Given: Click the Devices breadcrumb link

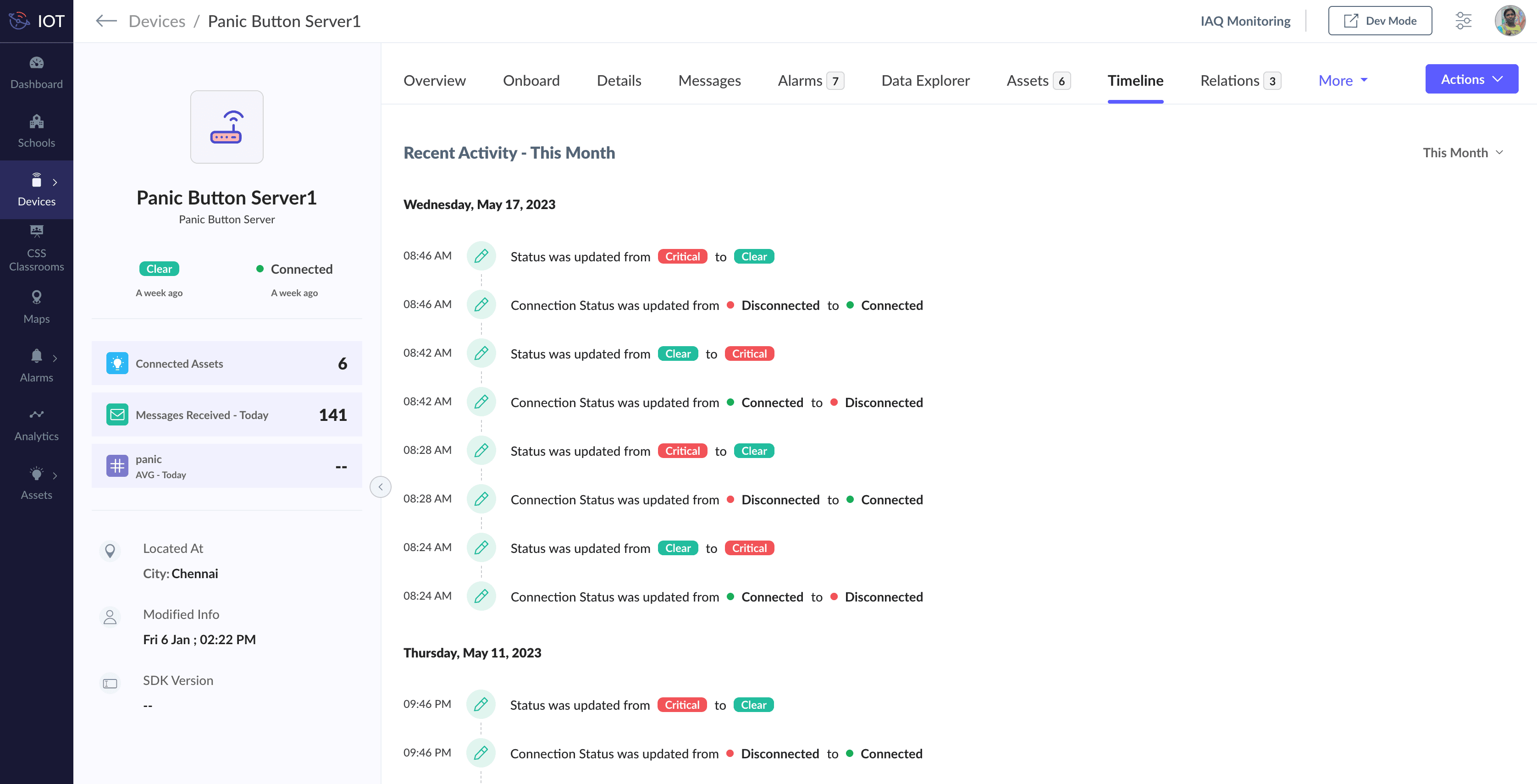Looking at the screenshot, I should tap(157, 22).
